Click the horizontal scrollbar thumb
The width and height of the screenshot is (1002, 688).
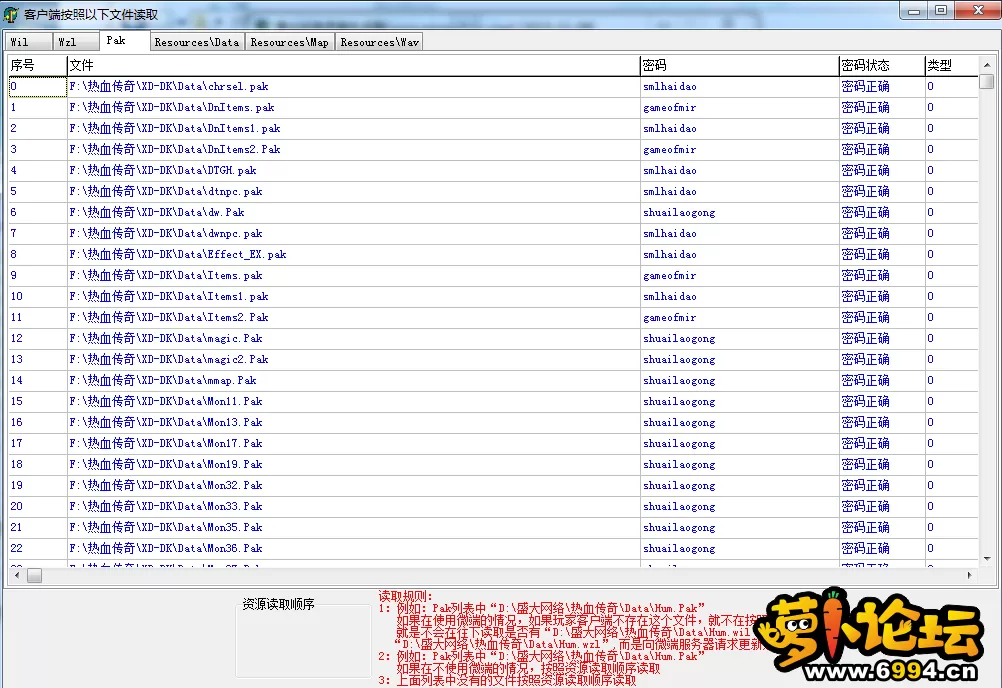tap(35, 576)
